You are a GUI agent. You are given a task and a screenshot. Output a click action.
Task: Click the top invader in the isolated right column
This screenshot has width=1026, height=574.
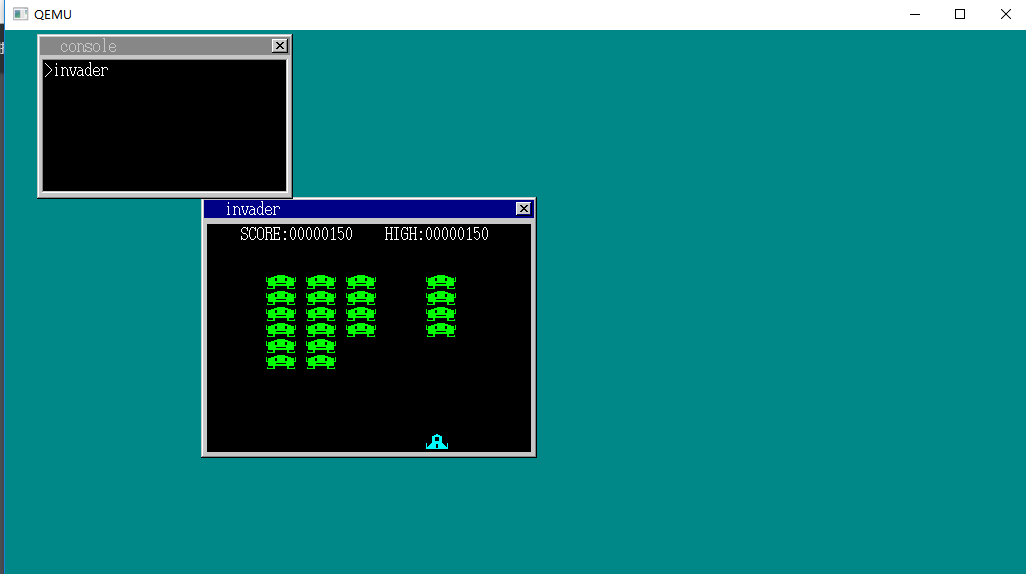point(441,282)
